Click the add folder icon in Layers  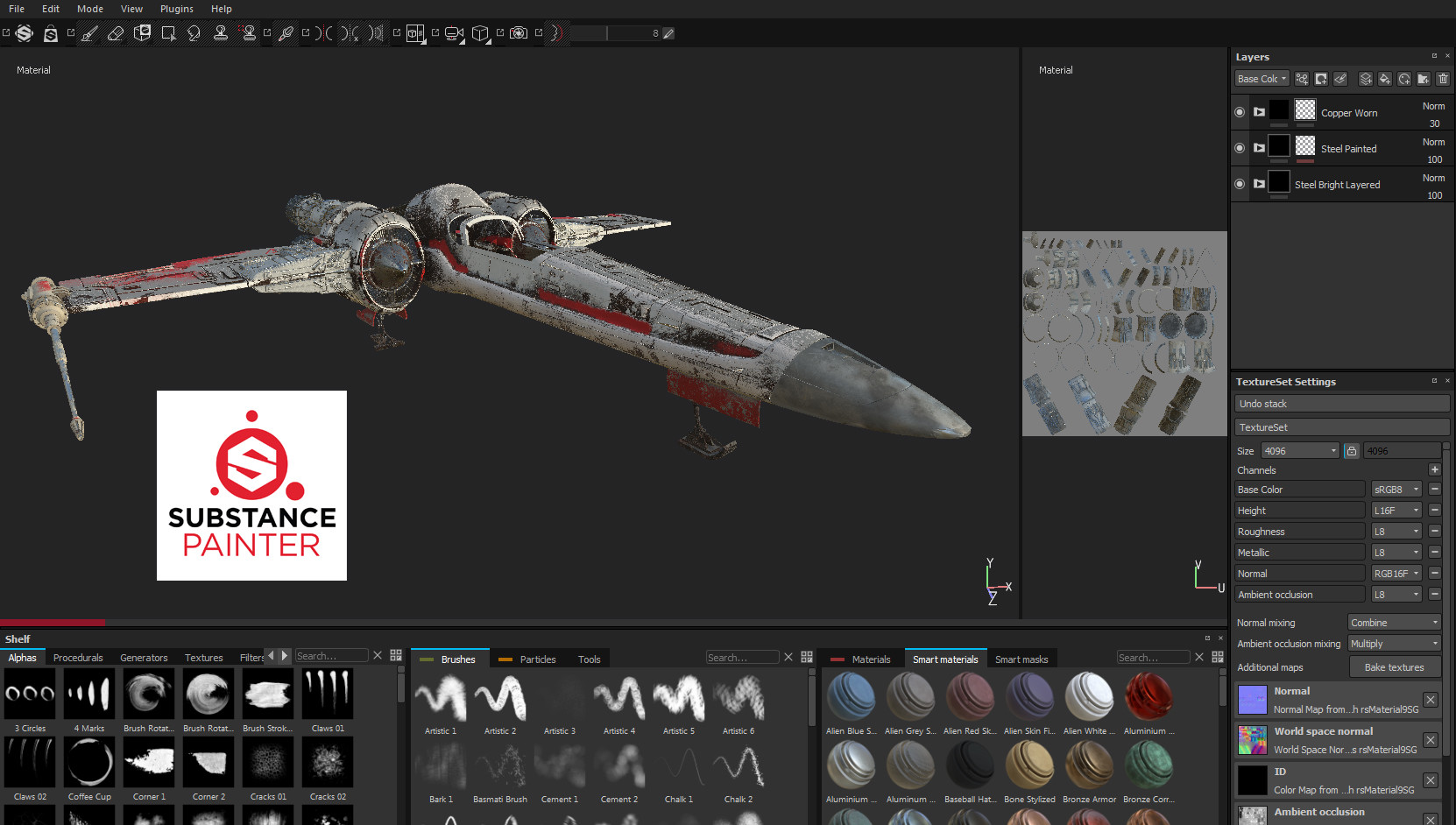pyautogui.click(x=1424, y=79)
